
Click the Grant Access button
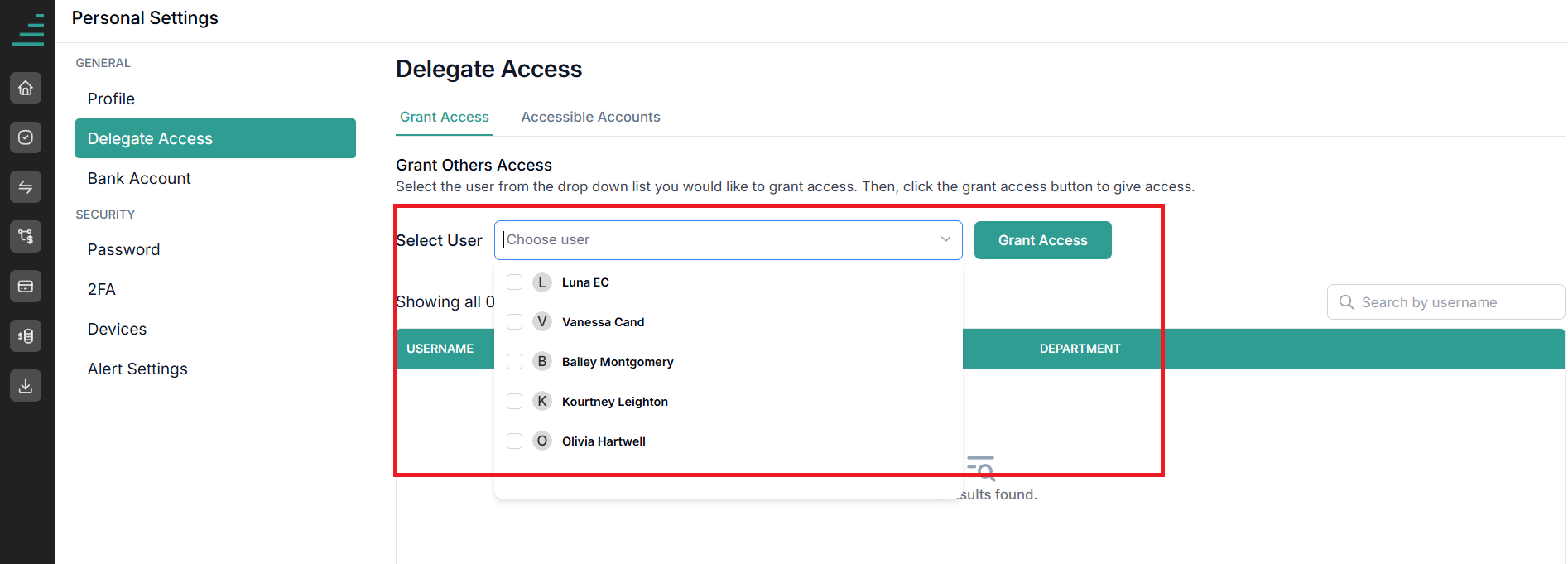[1042, 240]
